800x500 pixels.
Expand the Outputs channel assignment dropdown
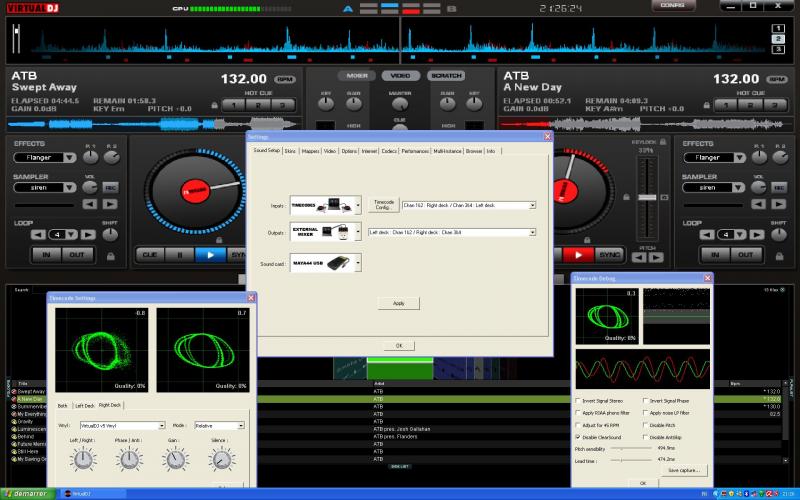pyautogui.click(x=532, y=232)
